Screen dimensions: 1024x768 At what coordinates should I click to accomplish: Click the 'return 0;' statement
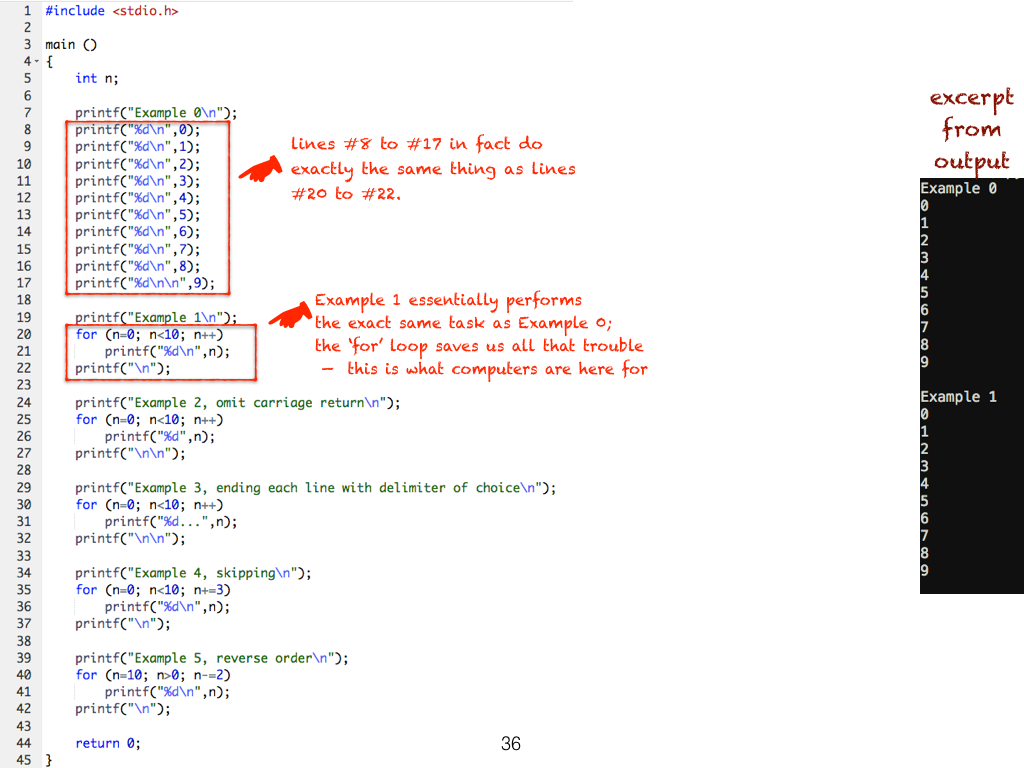108,743
